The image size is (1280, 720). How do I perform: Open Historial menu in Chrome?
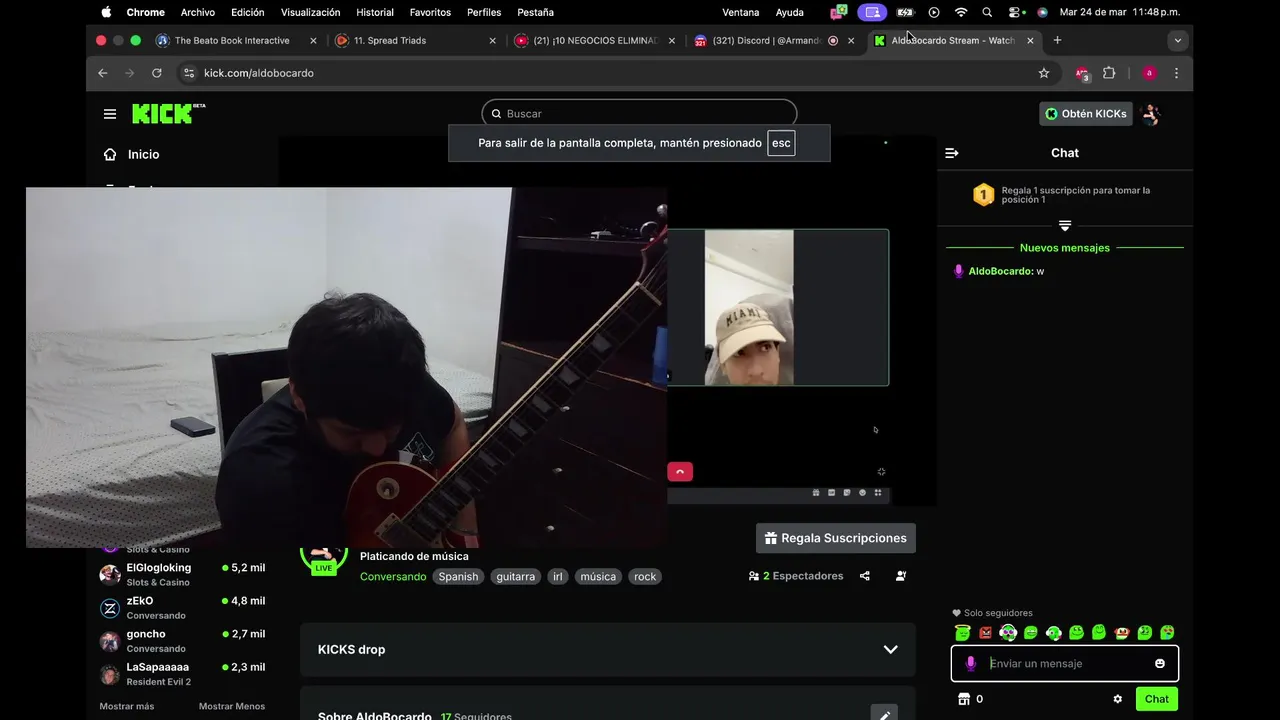375,12
